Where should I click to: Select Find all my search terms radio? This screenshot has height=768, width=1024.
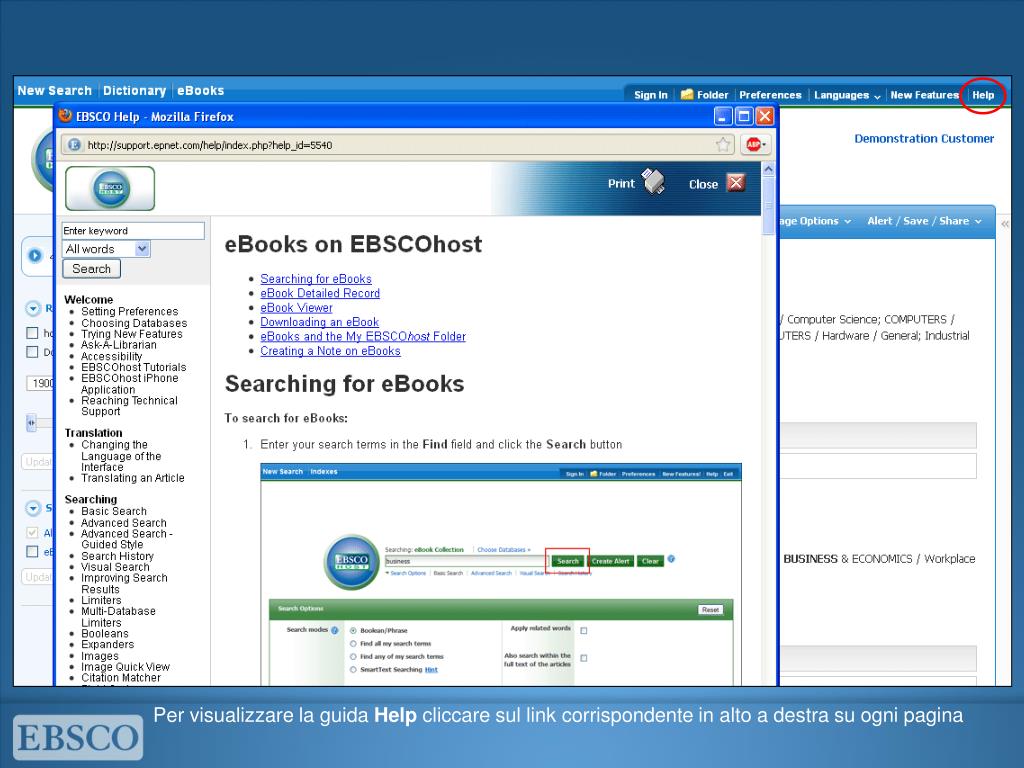click(x=353, y=644)
